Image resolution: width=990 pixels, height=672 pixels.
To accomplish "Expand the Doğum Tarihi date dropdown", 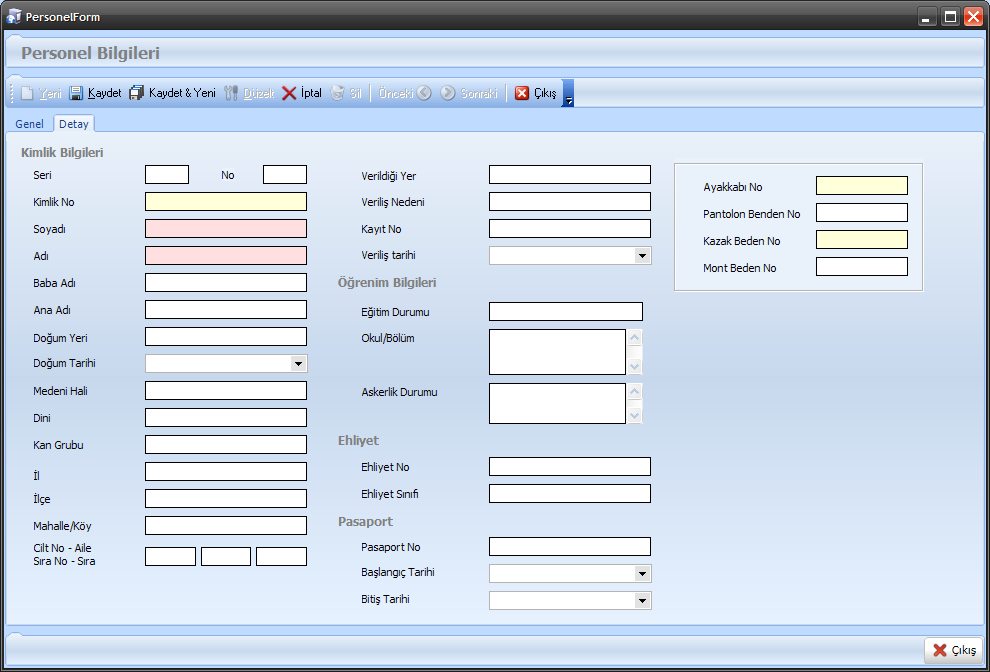I will (x=298, y=364).
